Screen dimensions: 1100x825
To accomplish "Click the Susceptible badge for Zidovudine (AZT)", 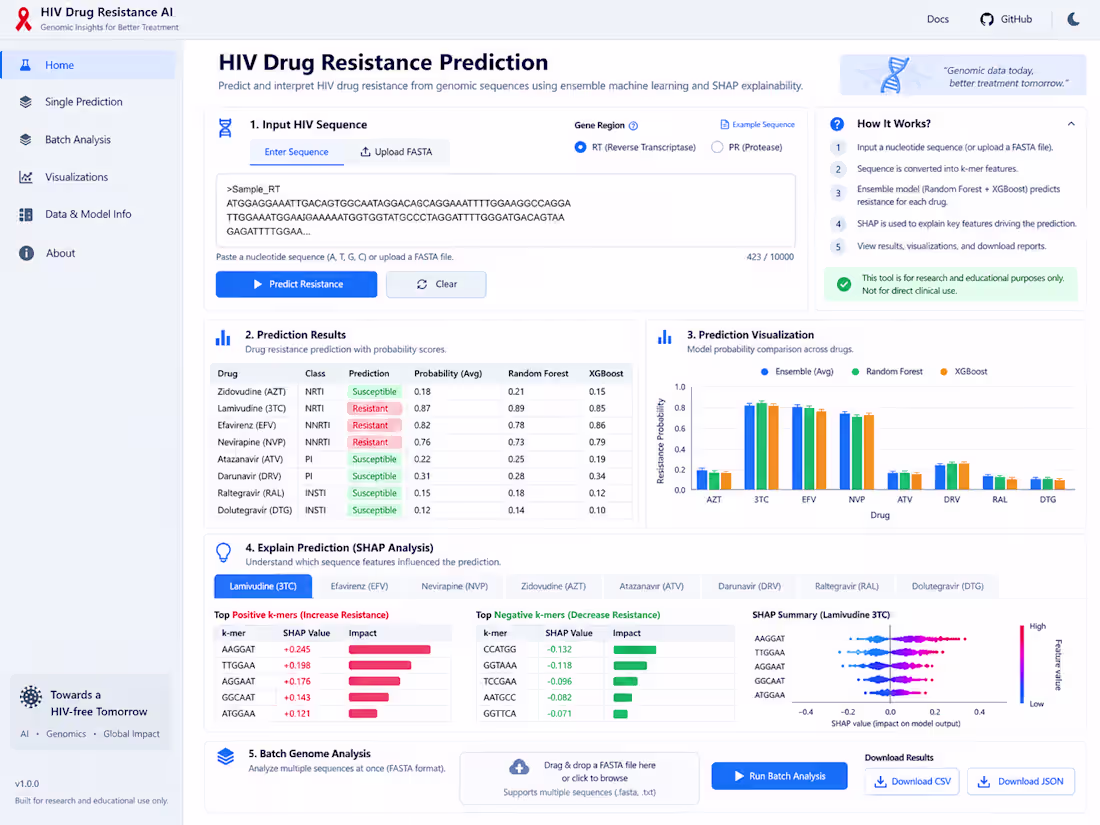I will pyautogui.click(x=374, y=391).
